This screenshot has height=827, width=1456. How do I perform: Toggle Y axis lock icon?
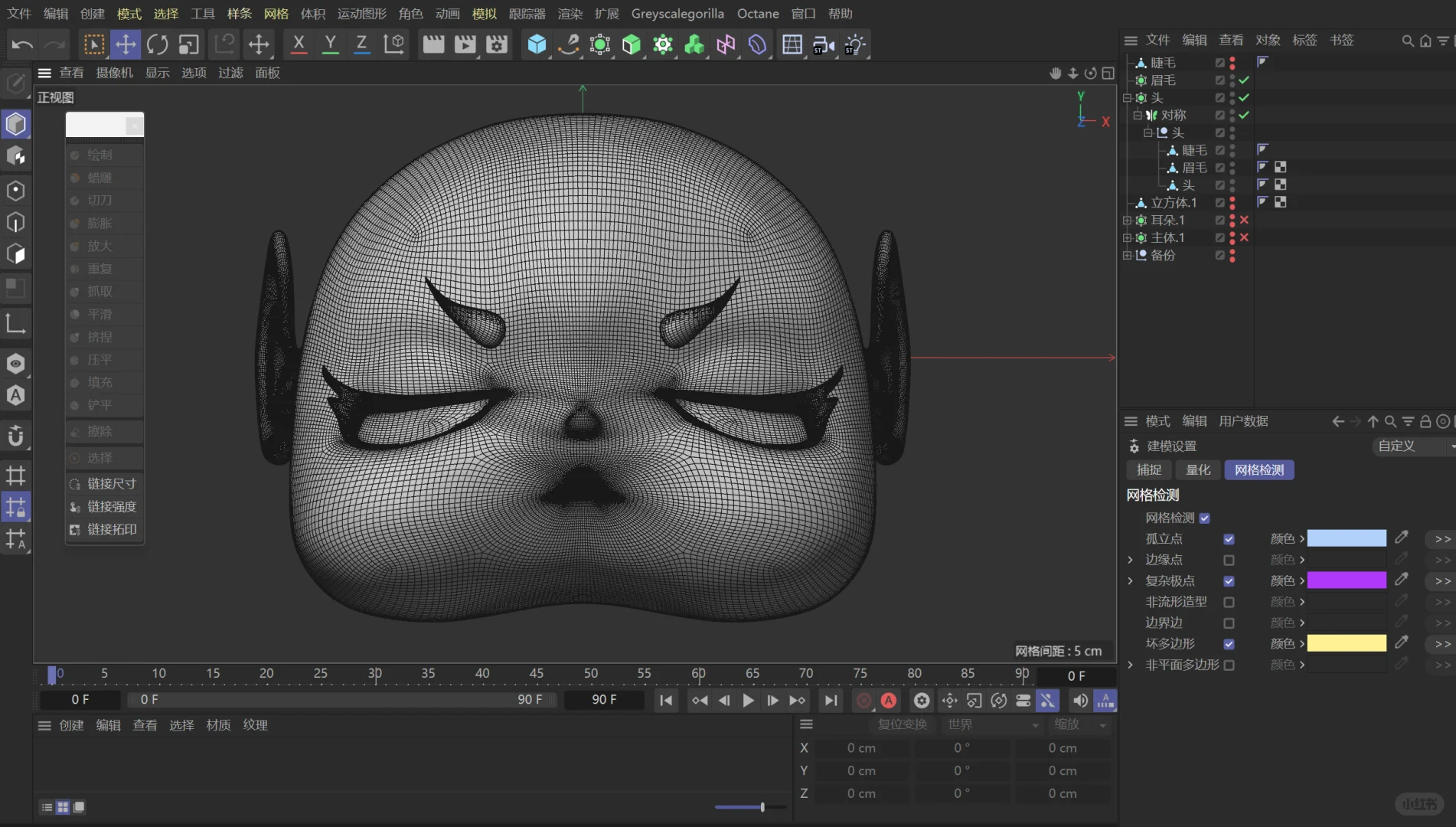330,44
